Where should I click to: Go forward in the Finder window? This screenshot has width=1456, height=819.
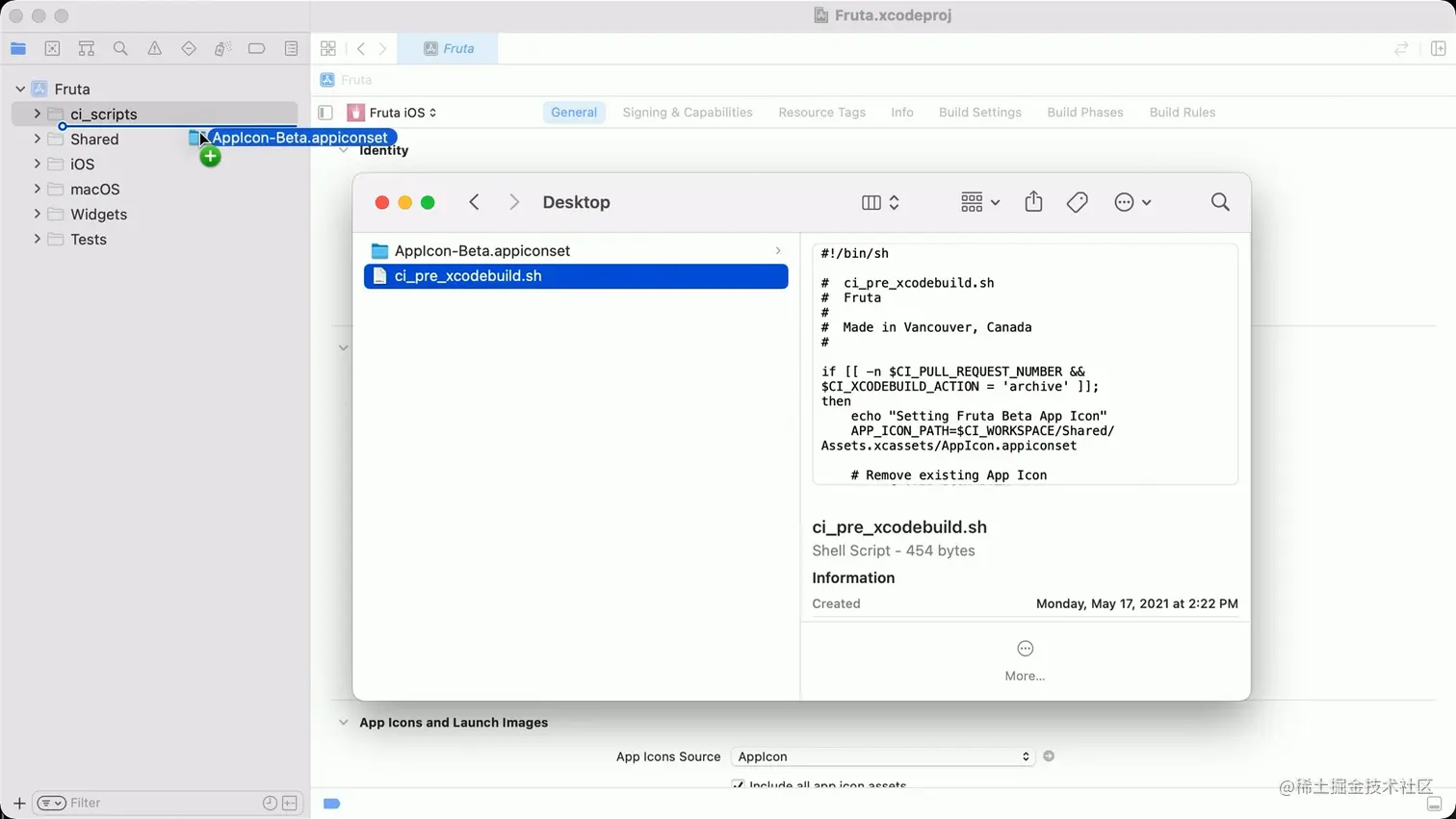514,202
